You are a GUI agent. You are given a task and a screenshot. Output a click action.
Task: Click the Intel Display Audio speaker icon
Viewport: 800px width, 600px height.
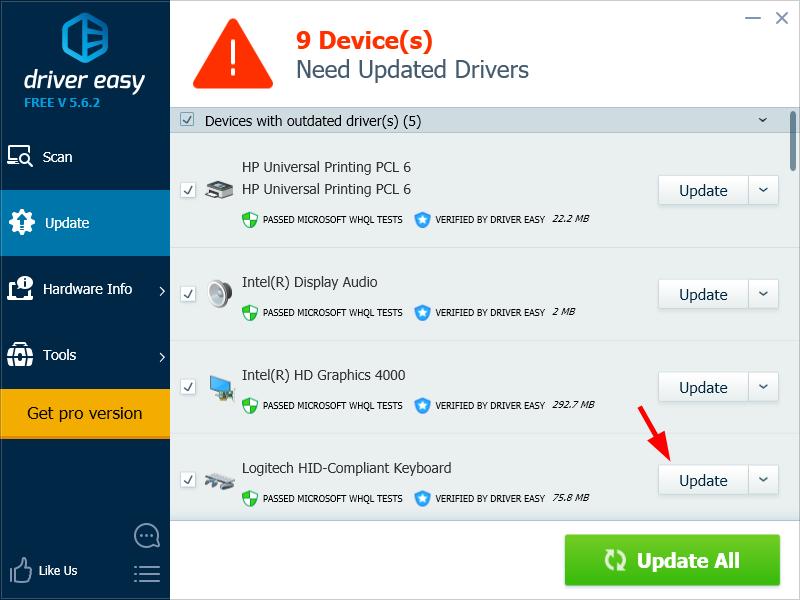(220, 293)
